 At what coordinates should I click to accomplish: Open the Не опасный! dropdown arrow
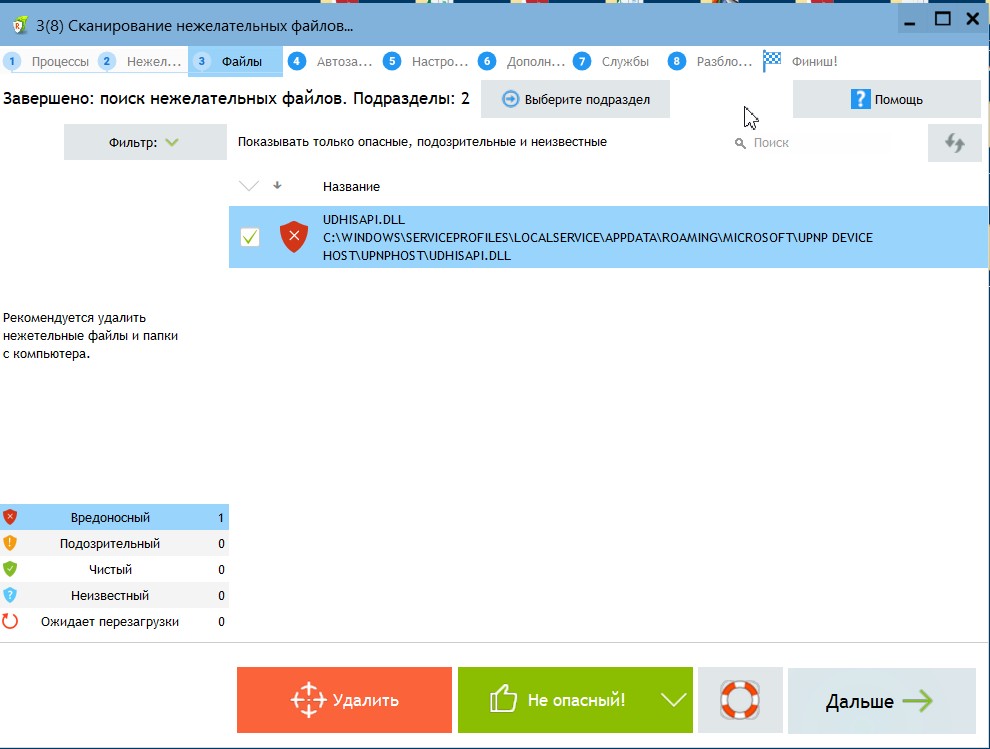674,700
